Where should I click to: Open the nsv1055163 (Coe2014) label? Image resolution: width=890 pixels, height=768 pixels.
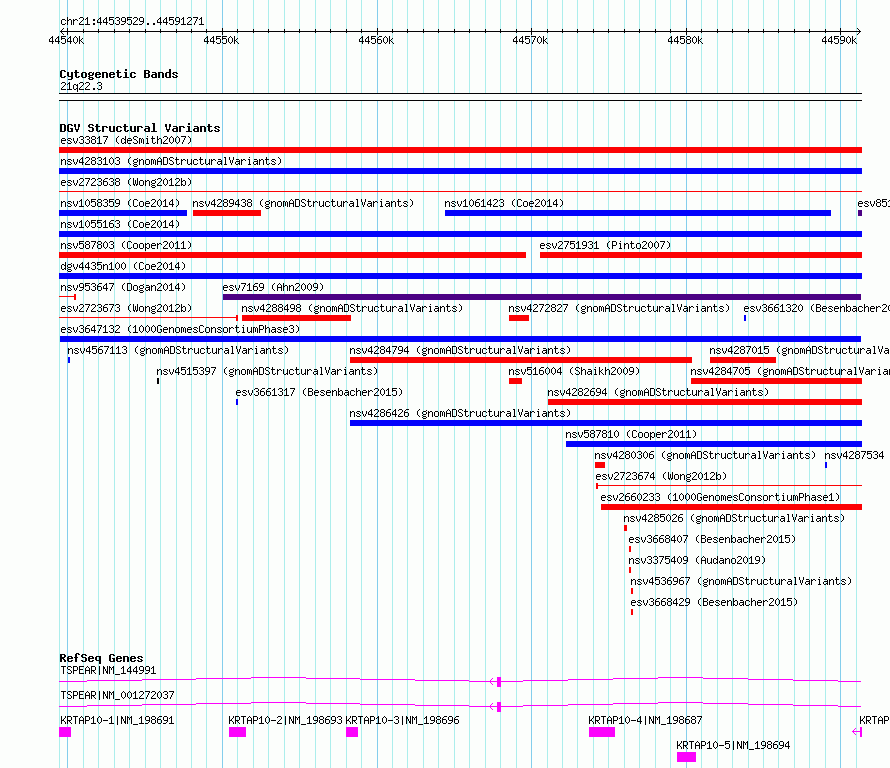pos(120,224)
